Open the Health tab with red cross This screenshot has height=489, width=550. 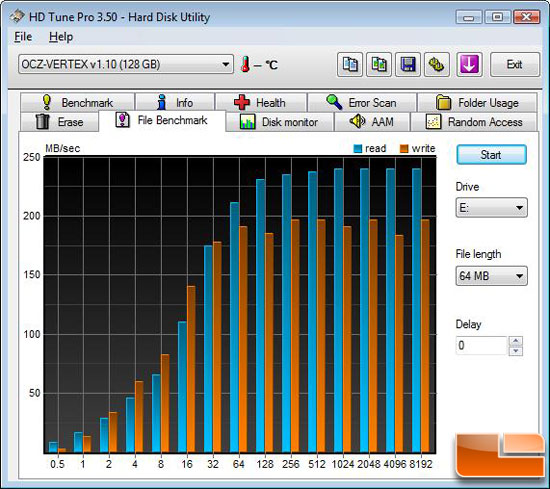pos(261,103)
